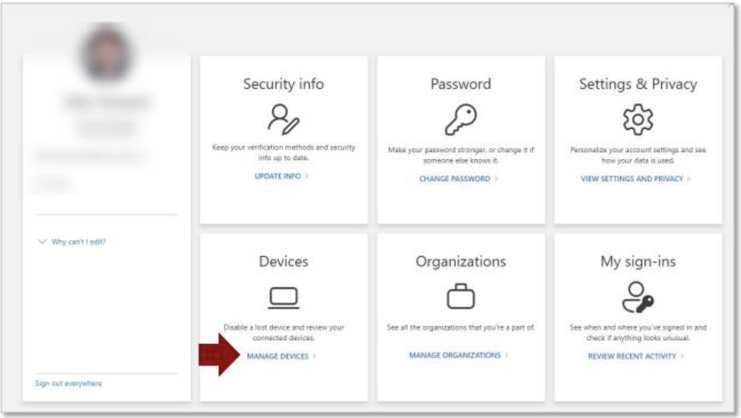Click the Settings & Privacy gear icon

[x=637, y=121]
